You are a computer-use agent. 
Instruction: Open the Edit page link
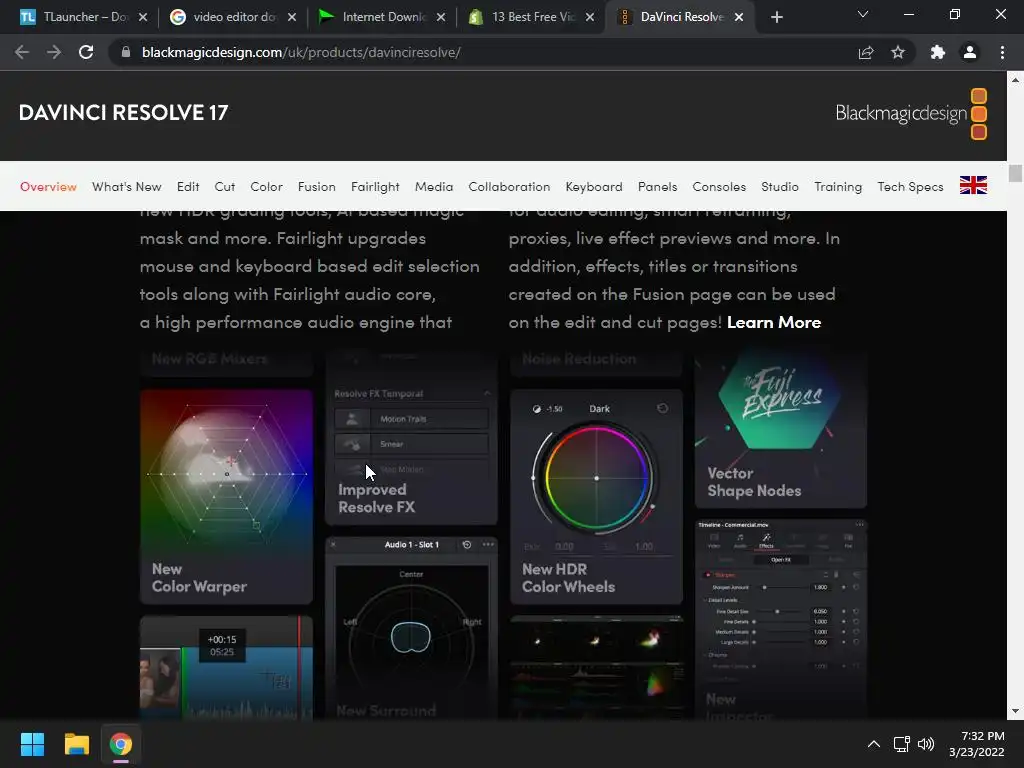(188, 187)
